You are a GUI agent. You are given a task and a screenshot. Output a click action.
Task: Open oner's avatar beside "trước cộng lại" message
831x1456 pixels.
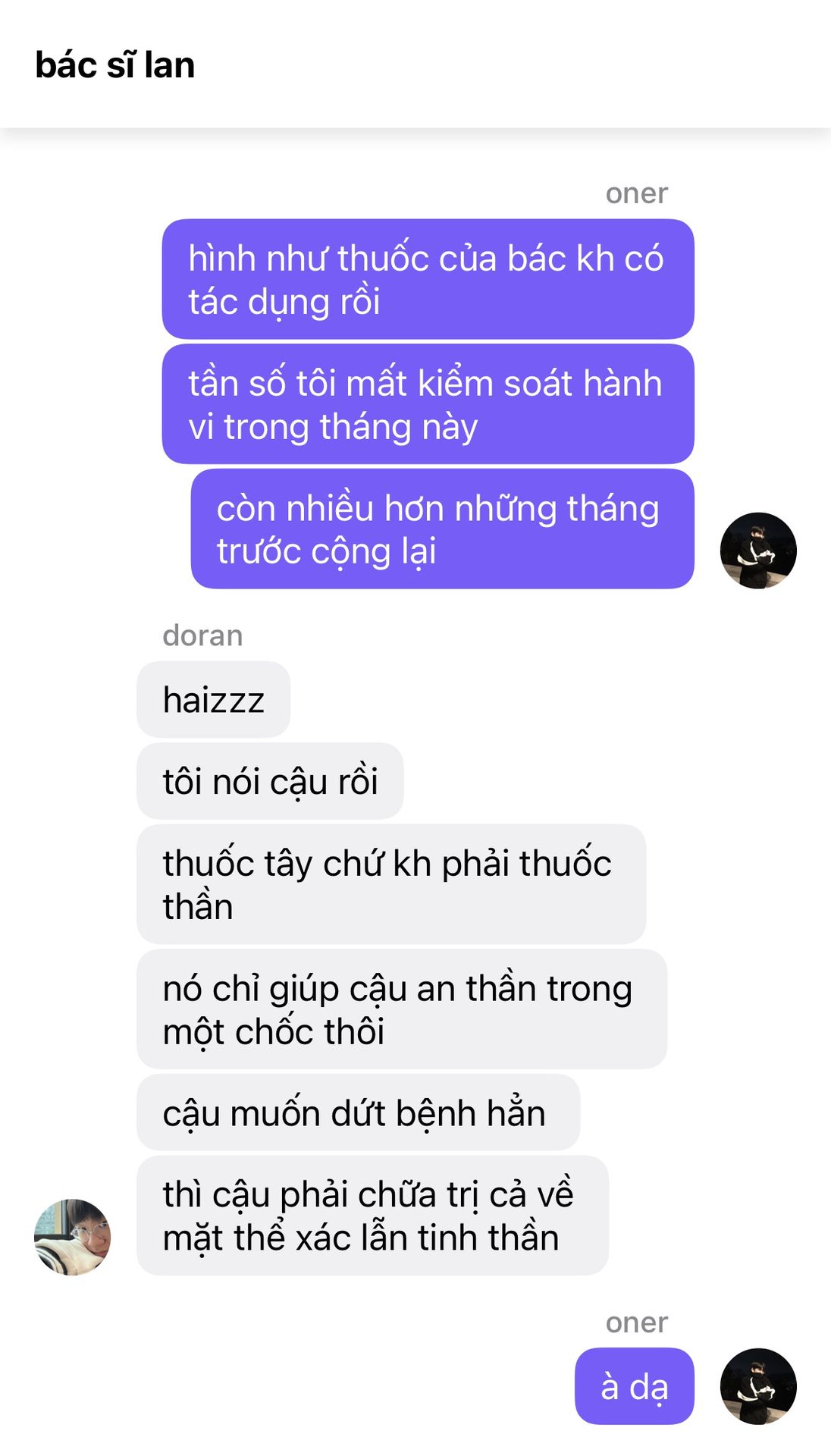point(758,551)
